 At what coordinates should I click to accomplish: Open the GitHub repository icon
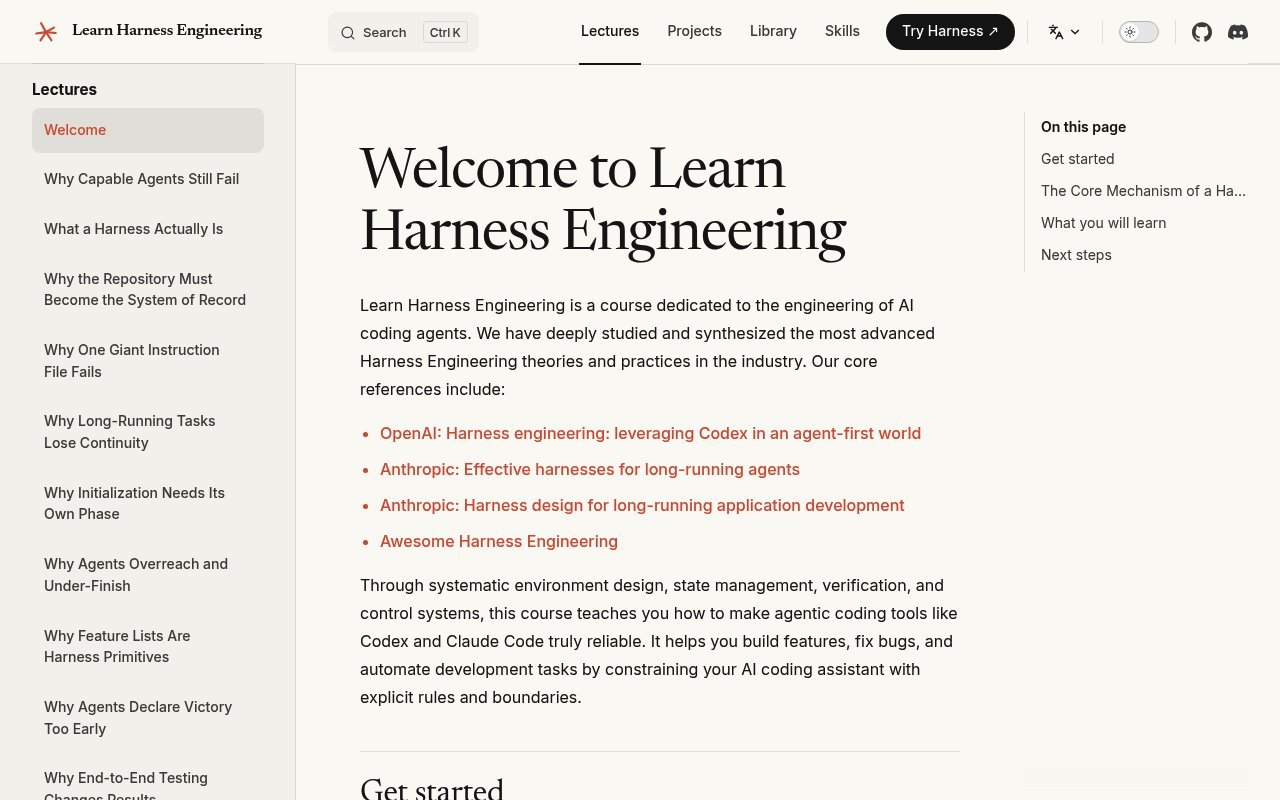pyautogui.click(x=1202, y=32)
